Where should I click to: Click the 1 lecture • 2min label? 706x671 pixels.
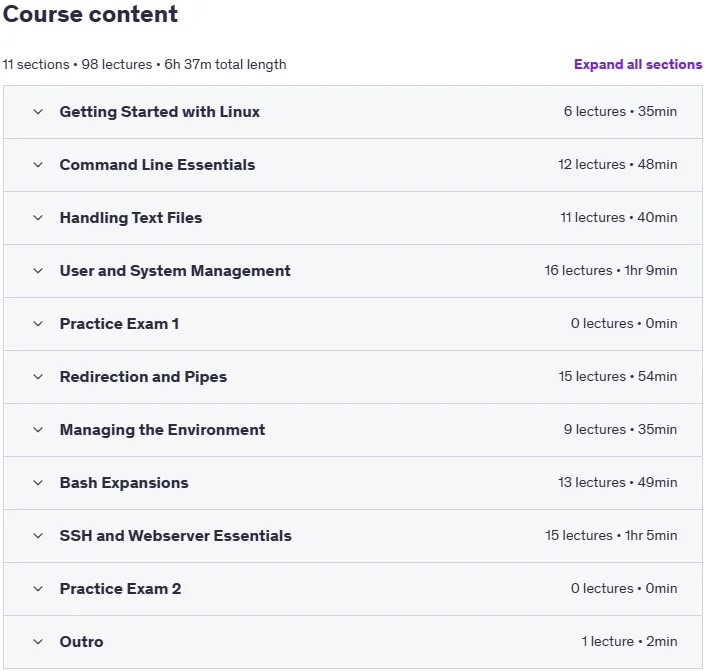pos(629,641)
